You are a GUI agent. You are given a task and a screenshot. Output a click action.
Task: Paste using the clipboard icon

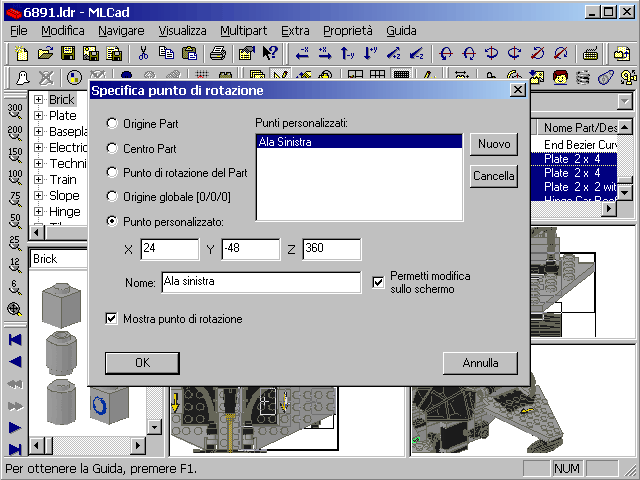pyautogui.click(x=189, y=53)
